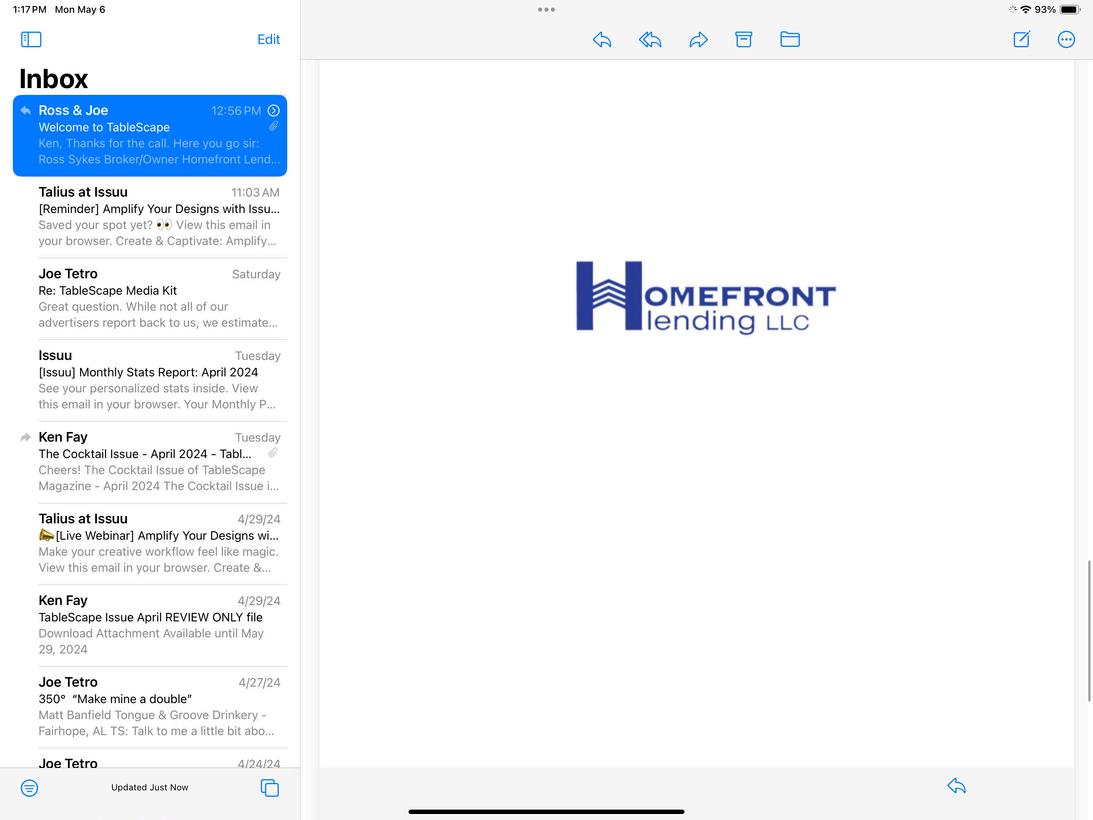
Task: Tap the replied arrow beside Ross & Joe
Action: [26, 110]
